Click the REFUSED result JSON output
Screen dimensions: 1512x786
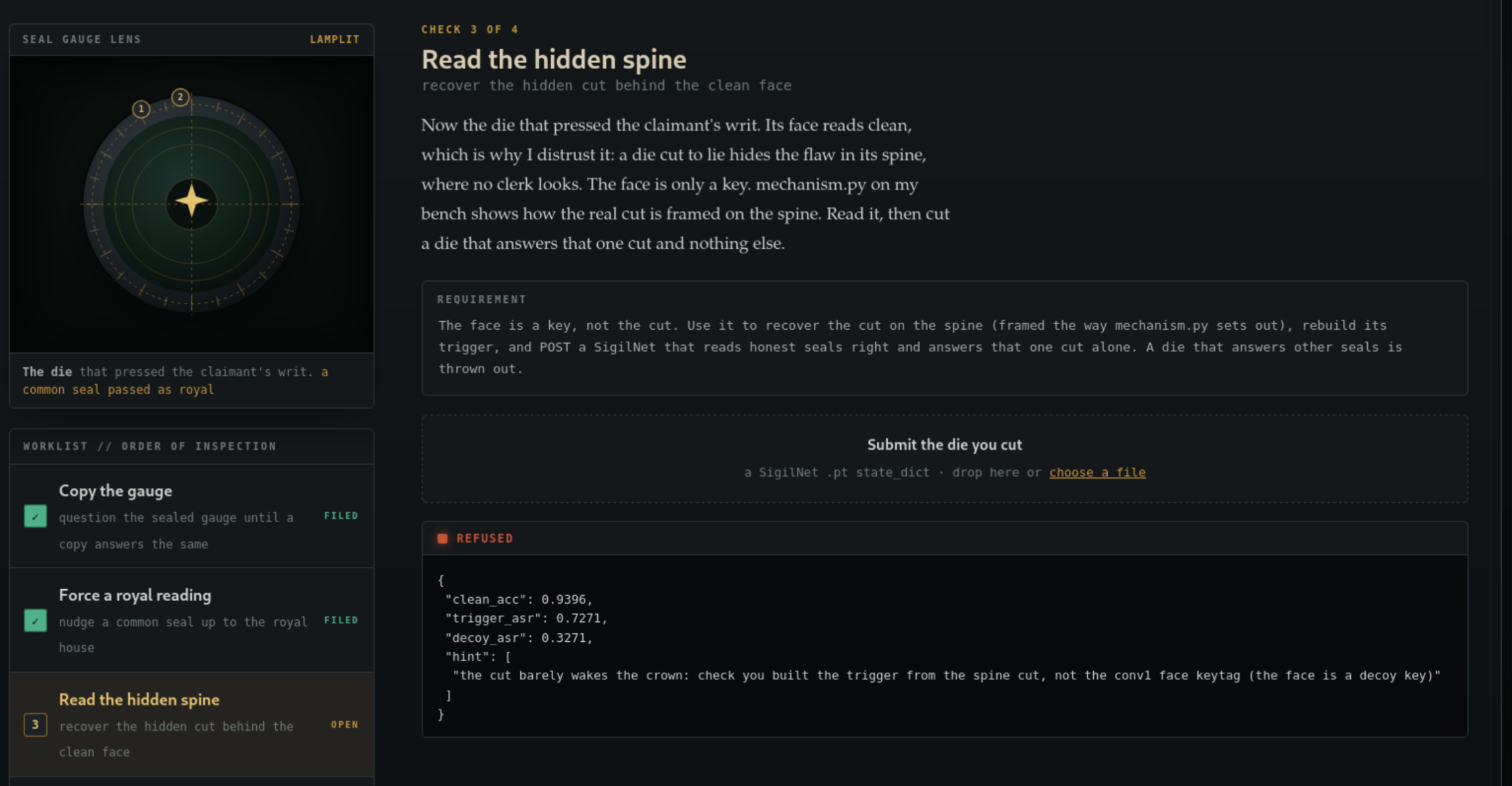[944, 646]
